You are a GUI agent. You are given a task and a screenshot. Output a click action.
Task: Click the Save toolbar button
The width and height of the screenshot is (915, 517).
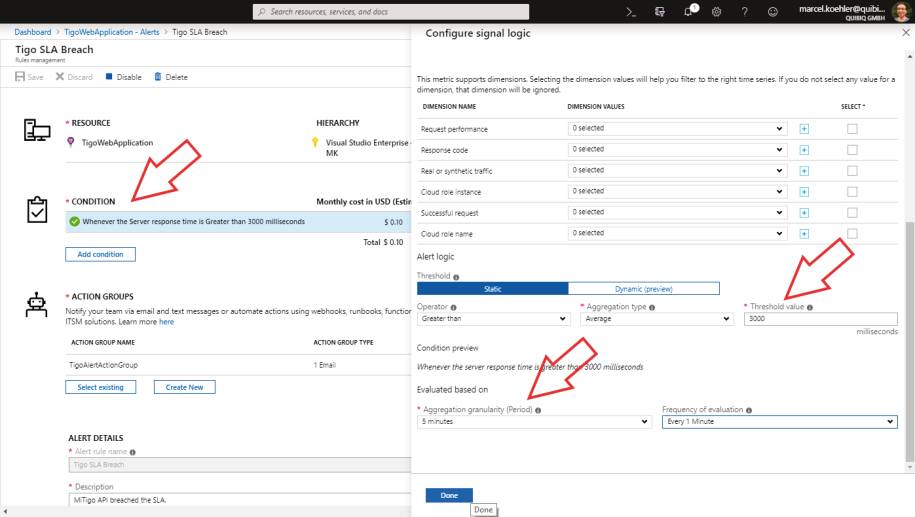[x=29, y=77]
